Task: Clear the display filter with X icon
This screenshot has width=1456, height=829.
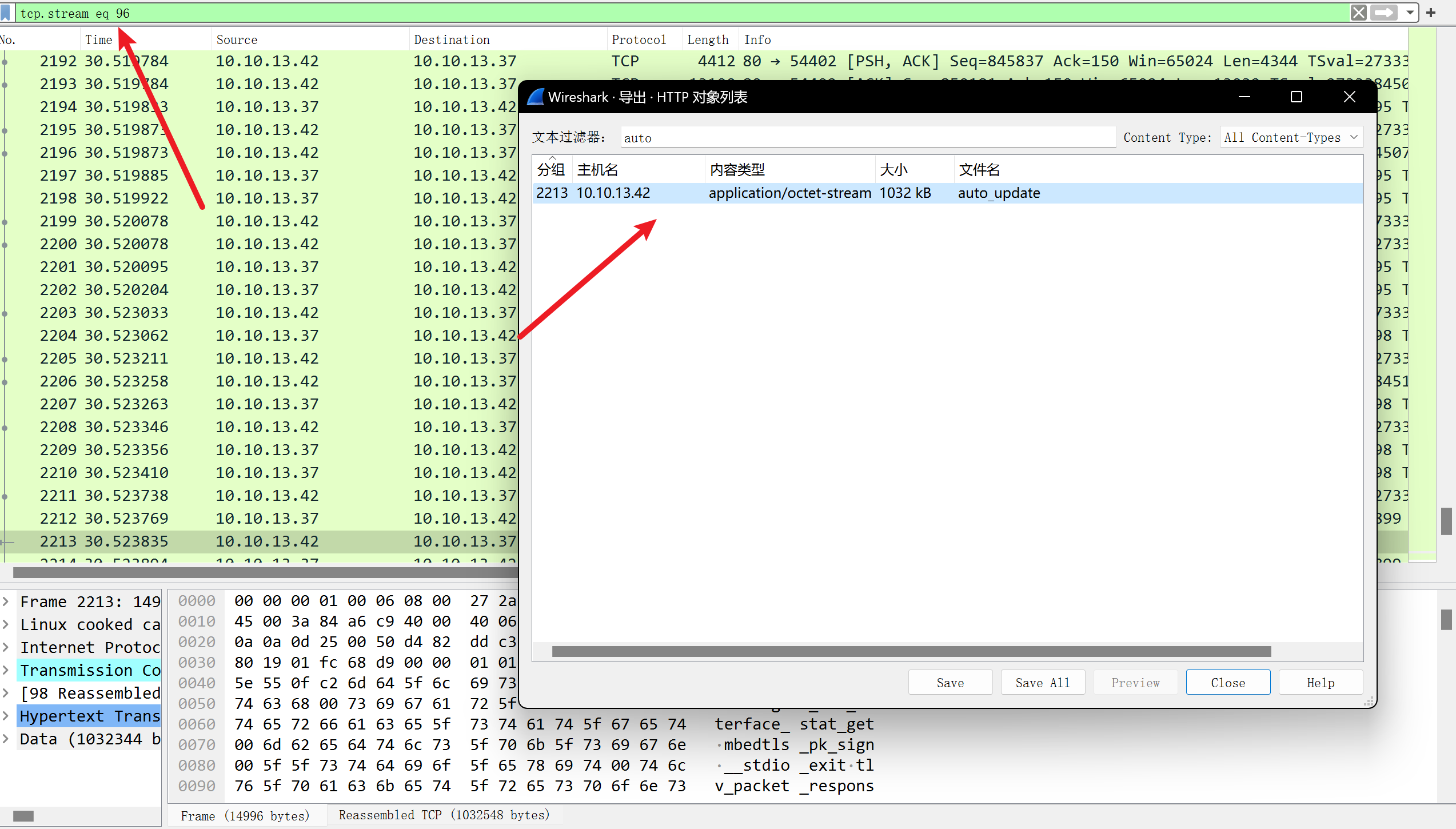Action: tap(1358, 13)
